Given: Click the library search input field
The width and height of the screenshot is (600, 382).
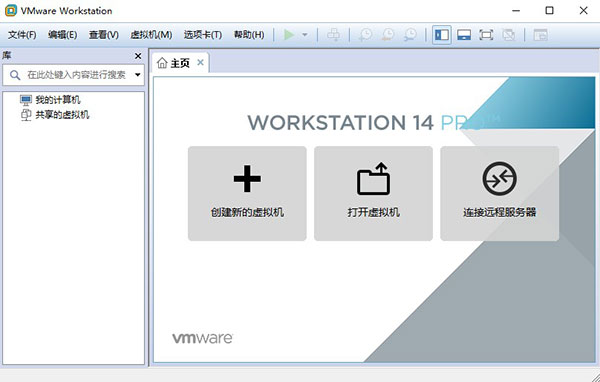Looking at the screenshot, I should coord(73,75).
